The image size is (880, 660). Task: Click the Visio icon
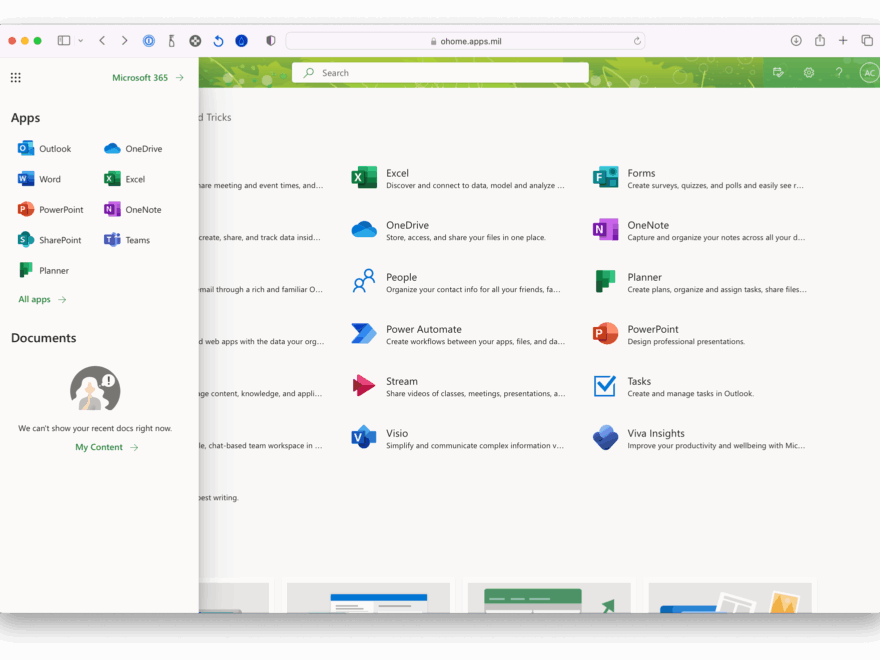[364, 437]
